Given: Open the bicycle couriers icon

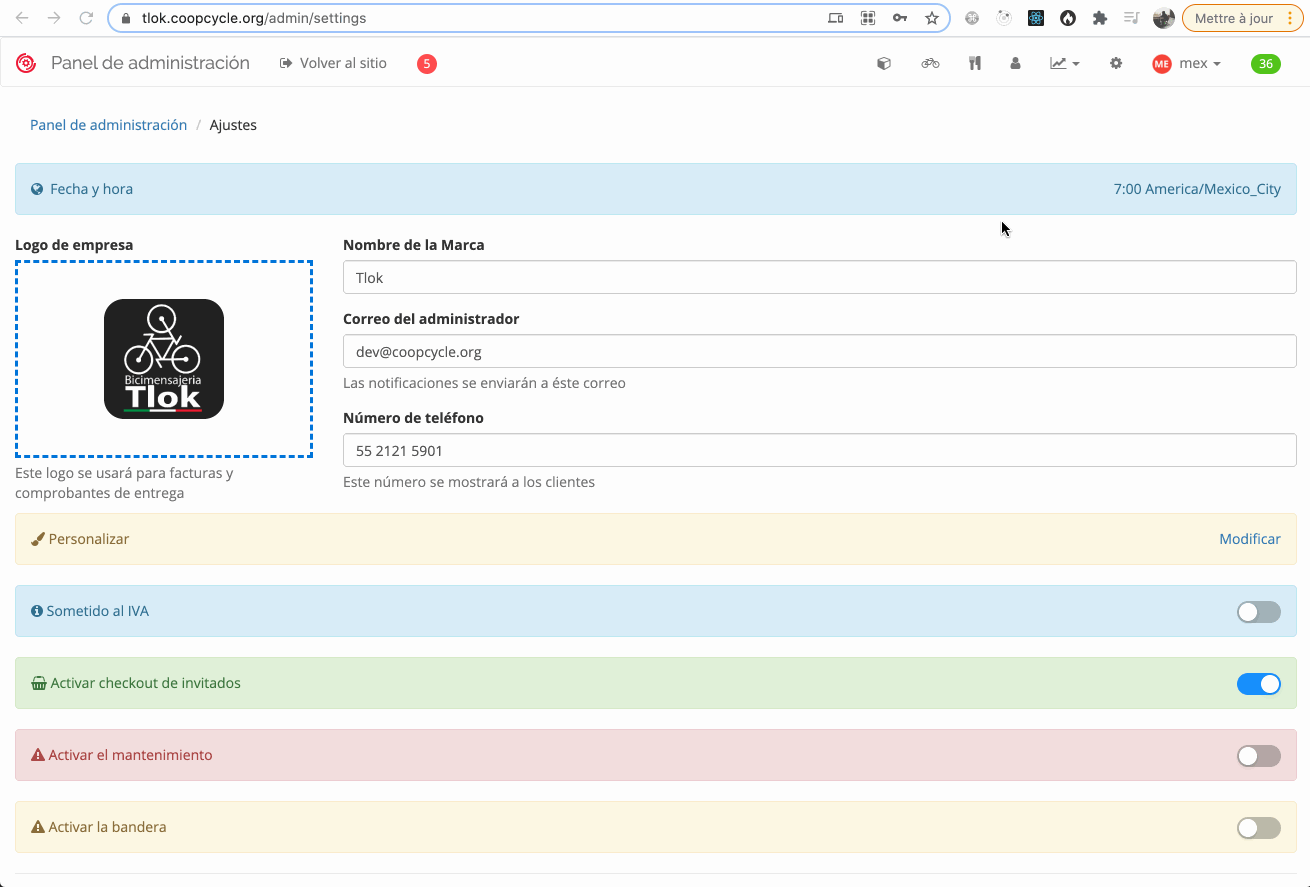Looking at the screenshot, I should tap(930, 63).
